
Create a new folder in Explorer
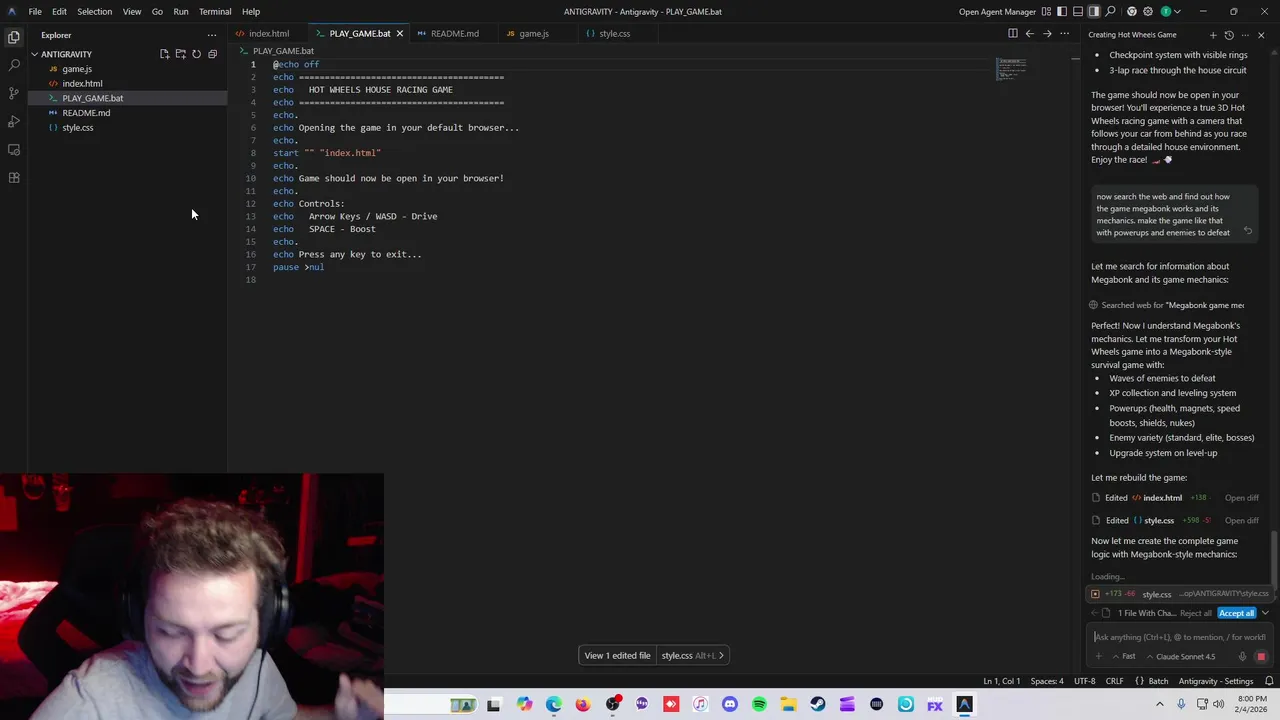coord(180,54)
